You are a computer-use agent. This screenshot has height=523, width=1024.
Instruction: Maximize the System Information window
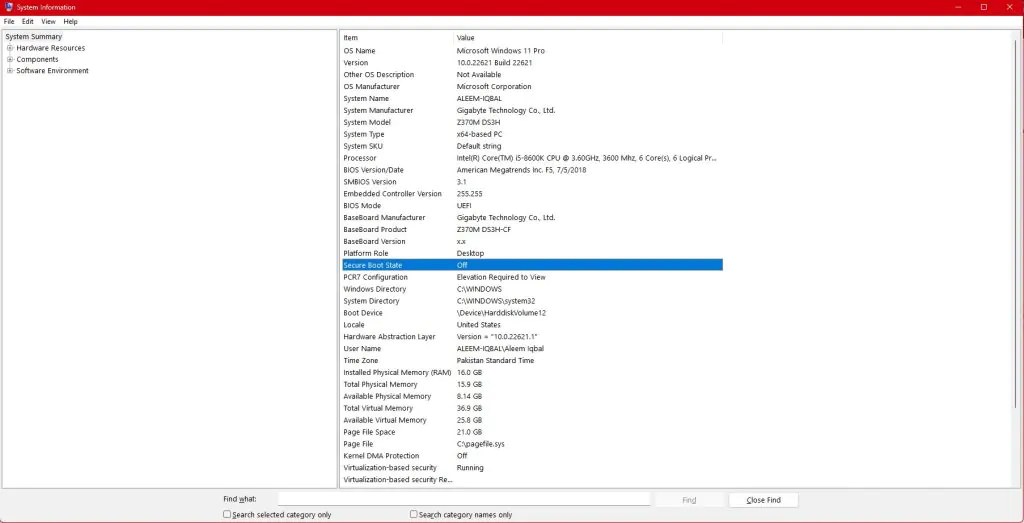[x=984, y=7]
